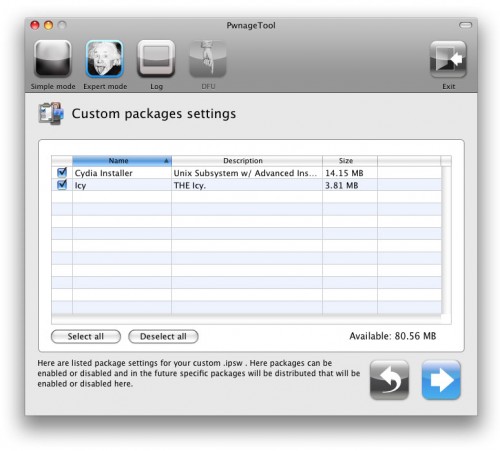Click the 'Unix Subsystem w/ Advanced Ins...' description
500x451 pixels.
click(x=245, y=173)
